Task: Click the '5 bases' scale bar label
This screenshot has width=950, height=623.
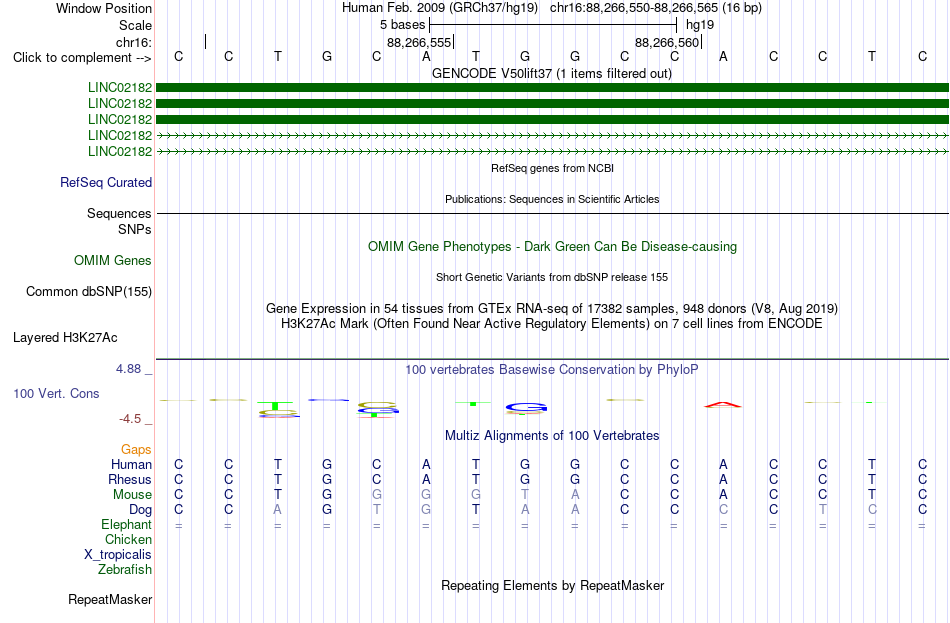Action: point(402,25)
